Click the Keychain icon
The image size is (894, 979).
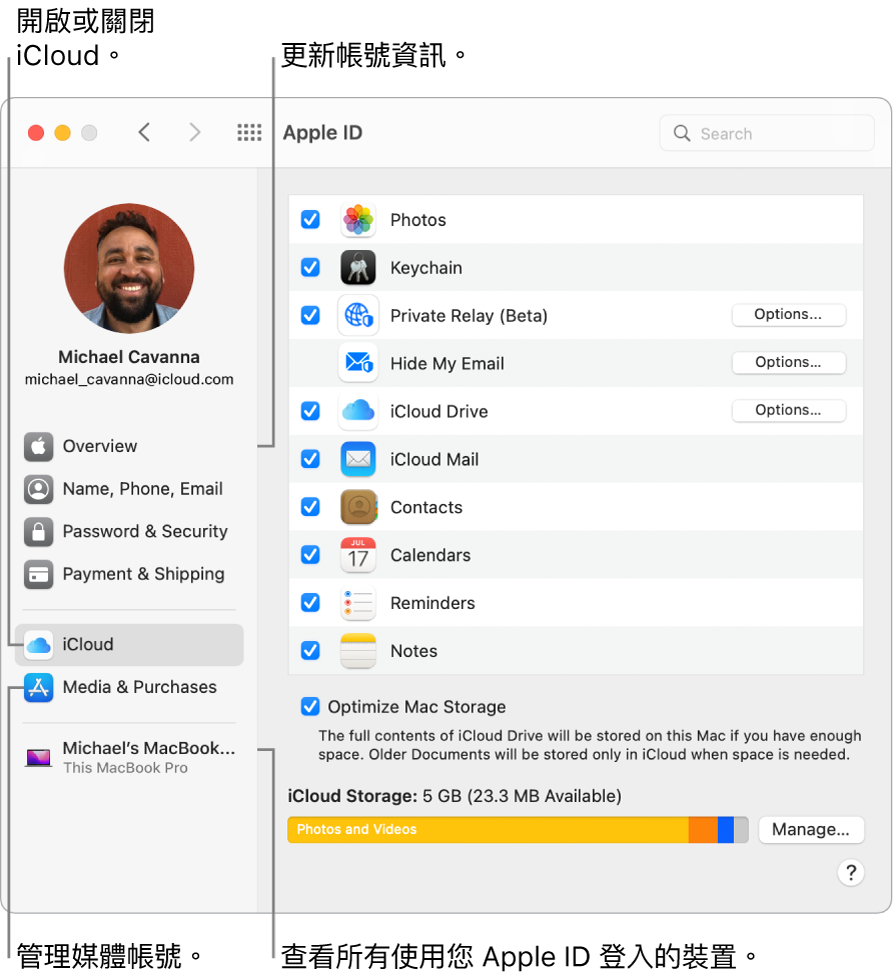pos(358,267)
